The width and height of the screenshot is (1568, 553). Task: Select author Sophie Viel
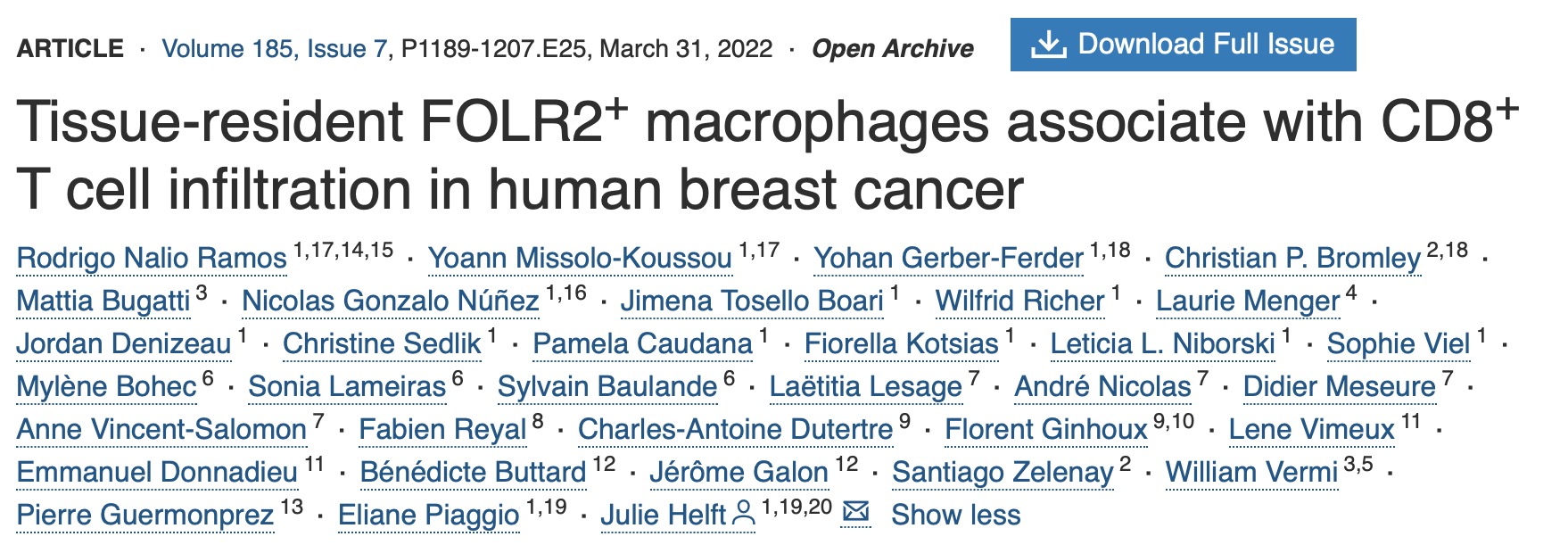(1398, 343)
